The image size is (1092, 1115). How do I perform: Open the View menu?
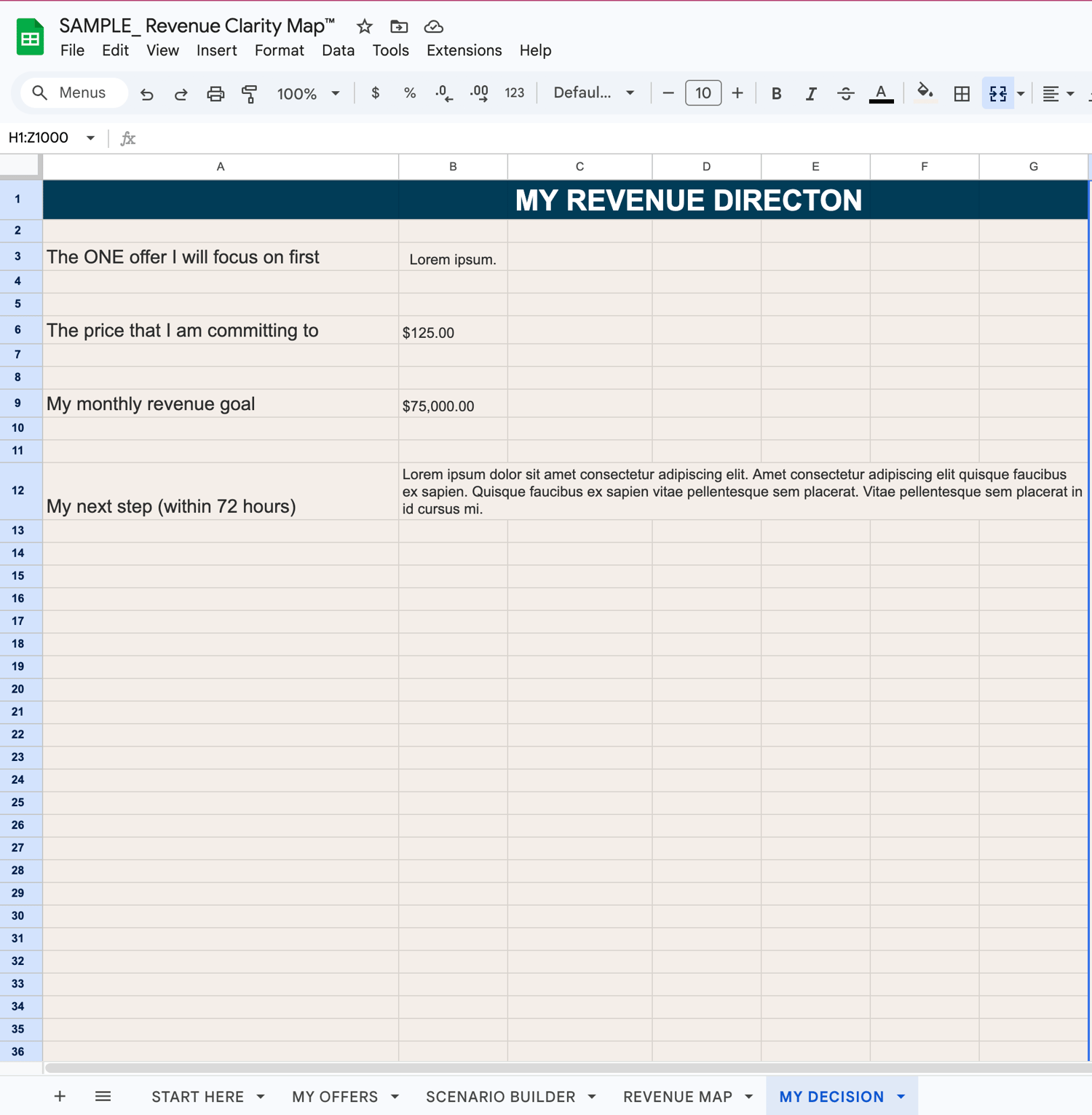[162, 50]
